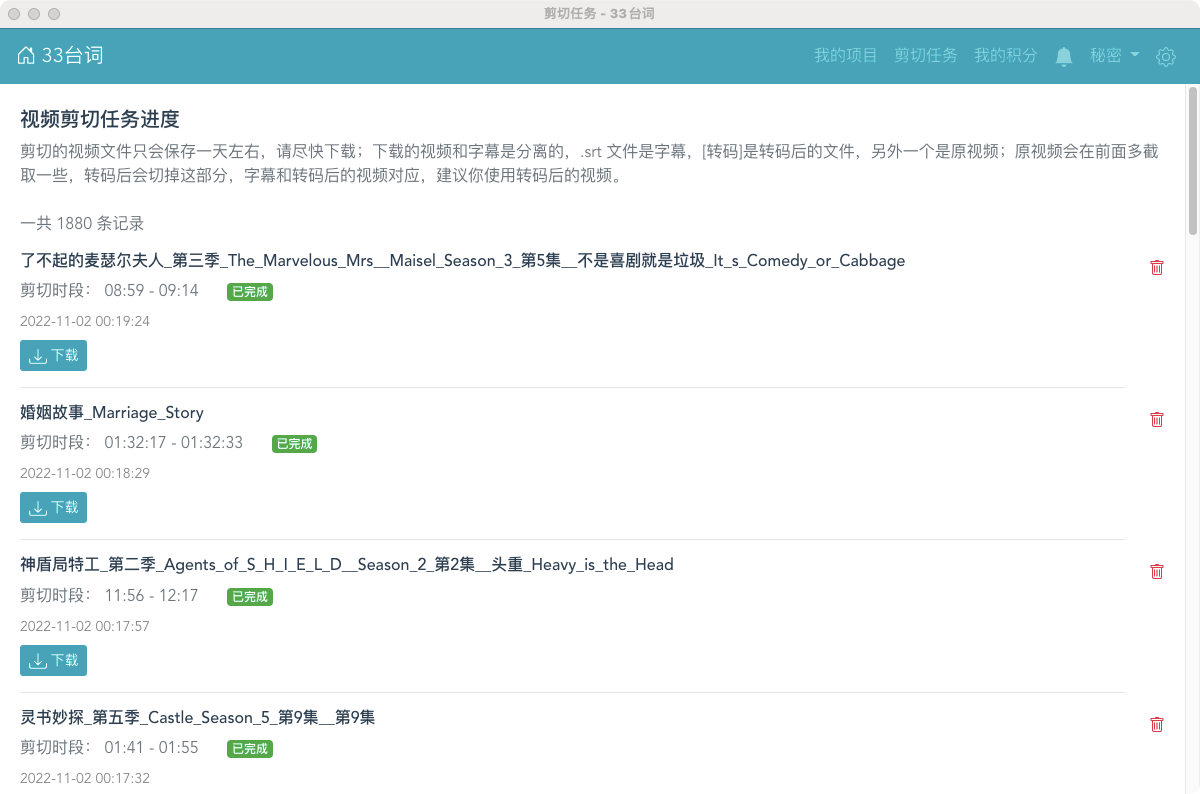Viewport: 1200px width, 794px height.
Task: Open 我的积分 in navigation
Action: [x=1006, y=56]
